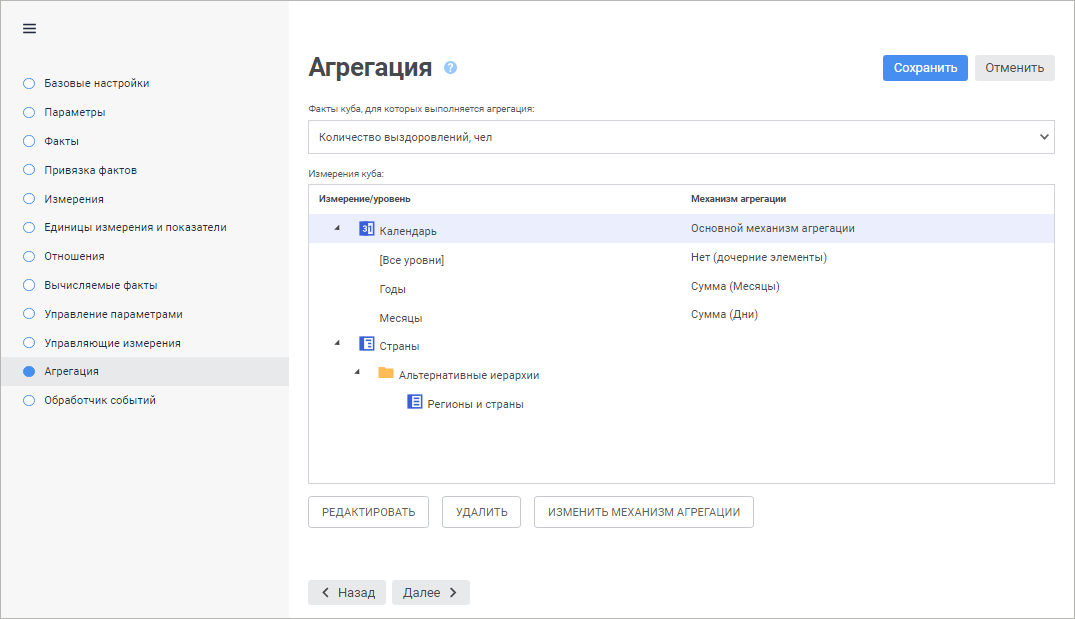Go to the Измерения section
The height and width of the screenshot is (619, 1075).
74,199
